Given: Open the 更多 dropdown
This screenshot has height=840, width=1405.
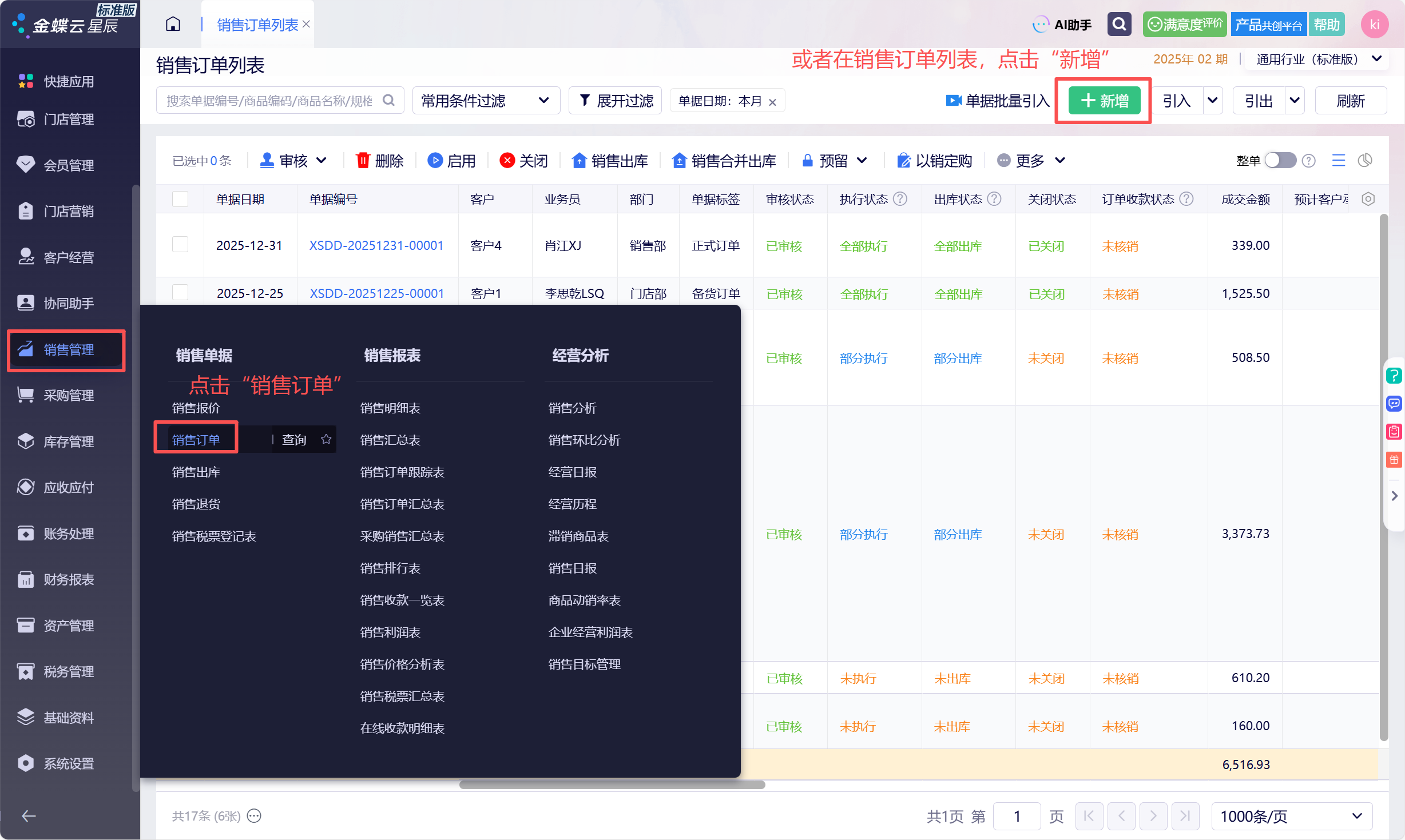Looking at the screenshot, I should pyautogui.click(x=1031, y=161).
